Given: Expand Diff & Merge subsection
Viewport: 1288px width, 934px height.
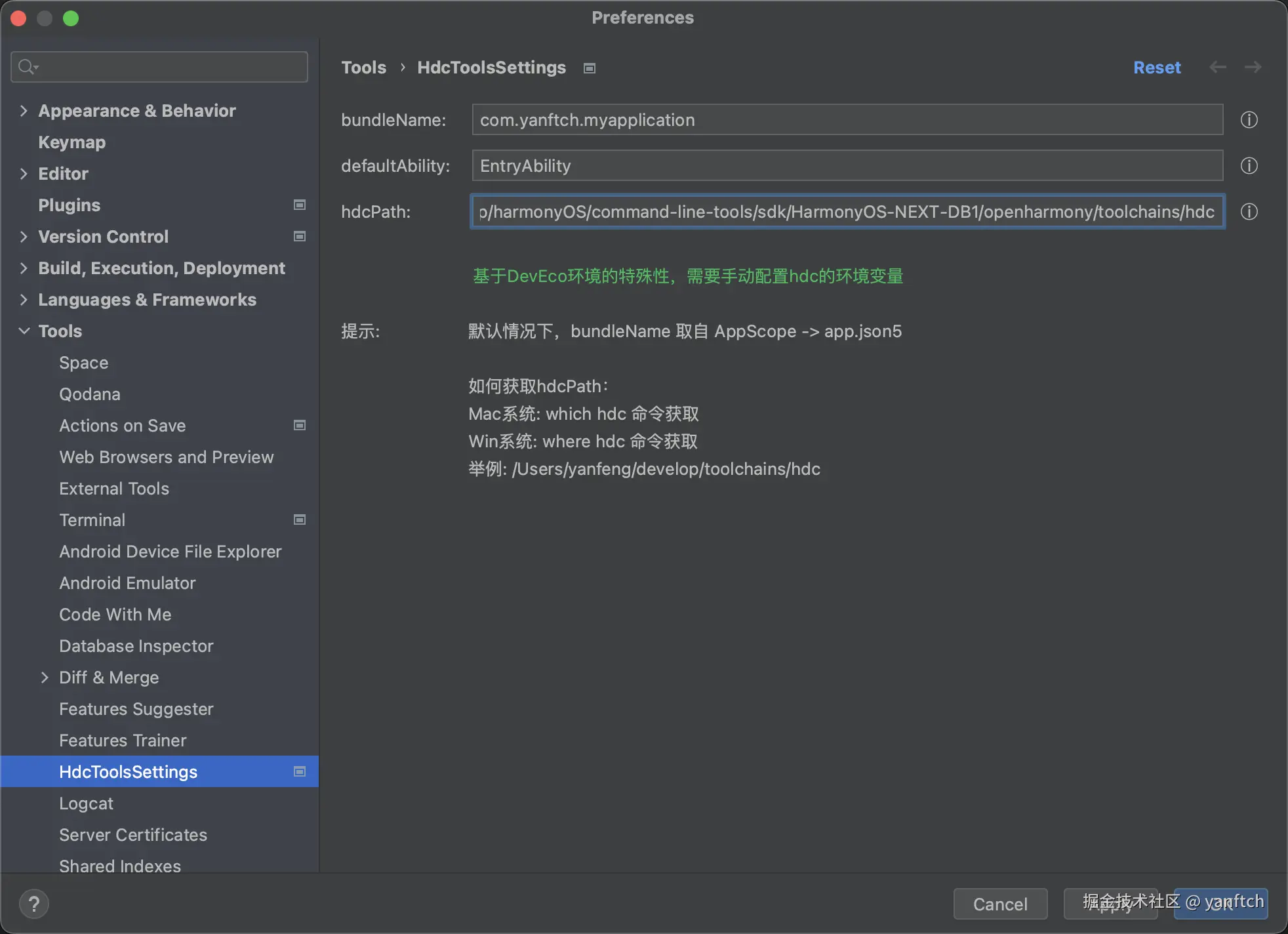Looking at the screenshot, I should (x=45, y=678).
